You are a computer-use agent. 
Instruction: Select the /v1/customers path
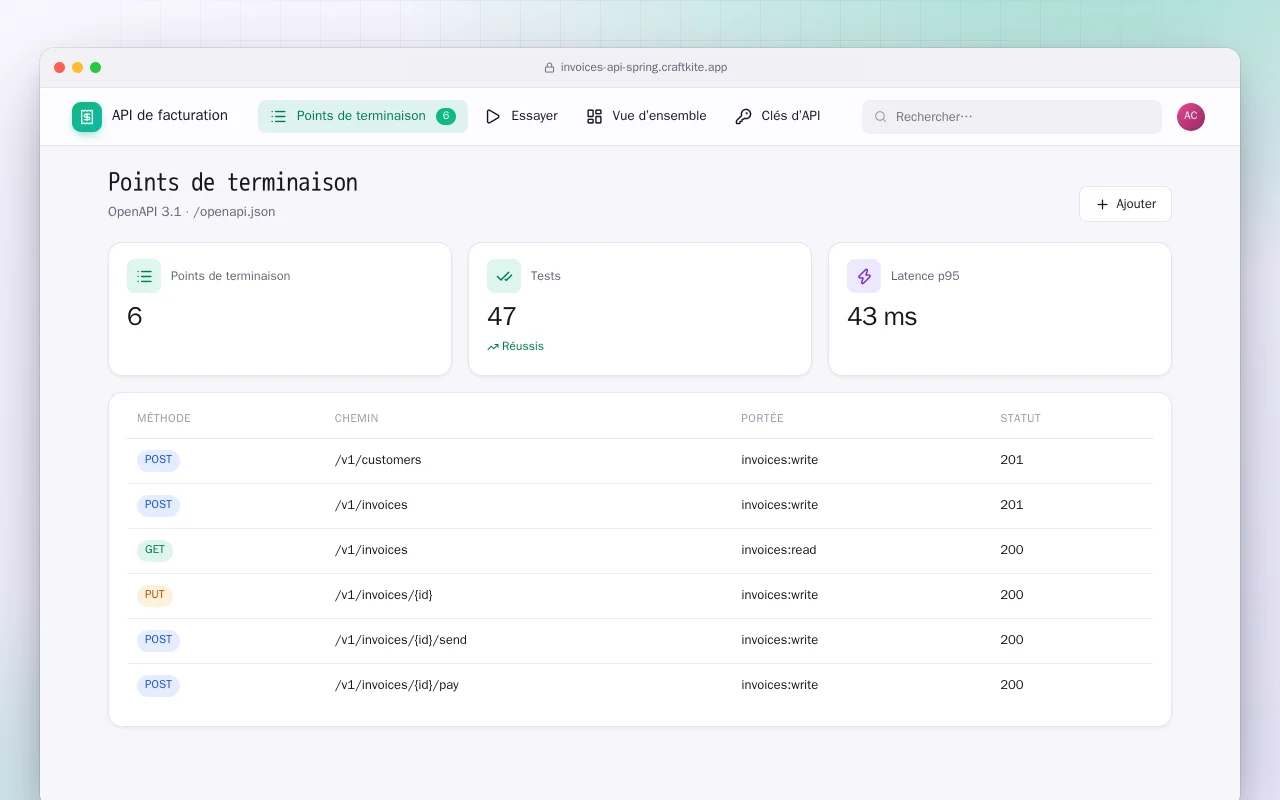click(x=378, y=460)
